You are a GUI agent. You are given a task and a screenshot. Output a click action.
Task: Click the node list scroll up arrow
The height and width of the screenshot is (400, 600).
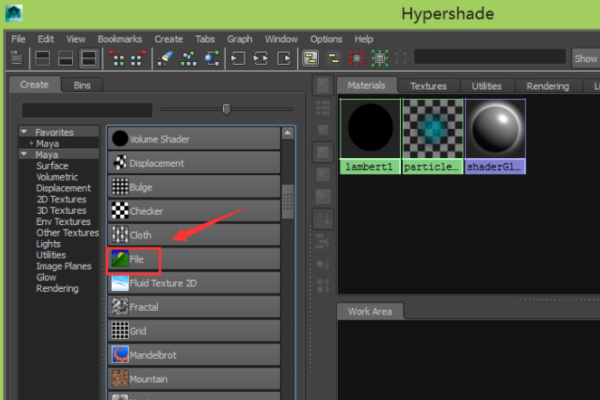[x=287, y=133]
